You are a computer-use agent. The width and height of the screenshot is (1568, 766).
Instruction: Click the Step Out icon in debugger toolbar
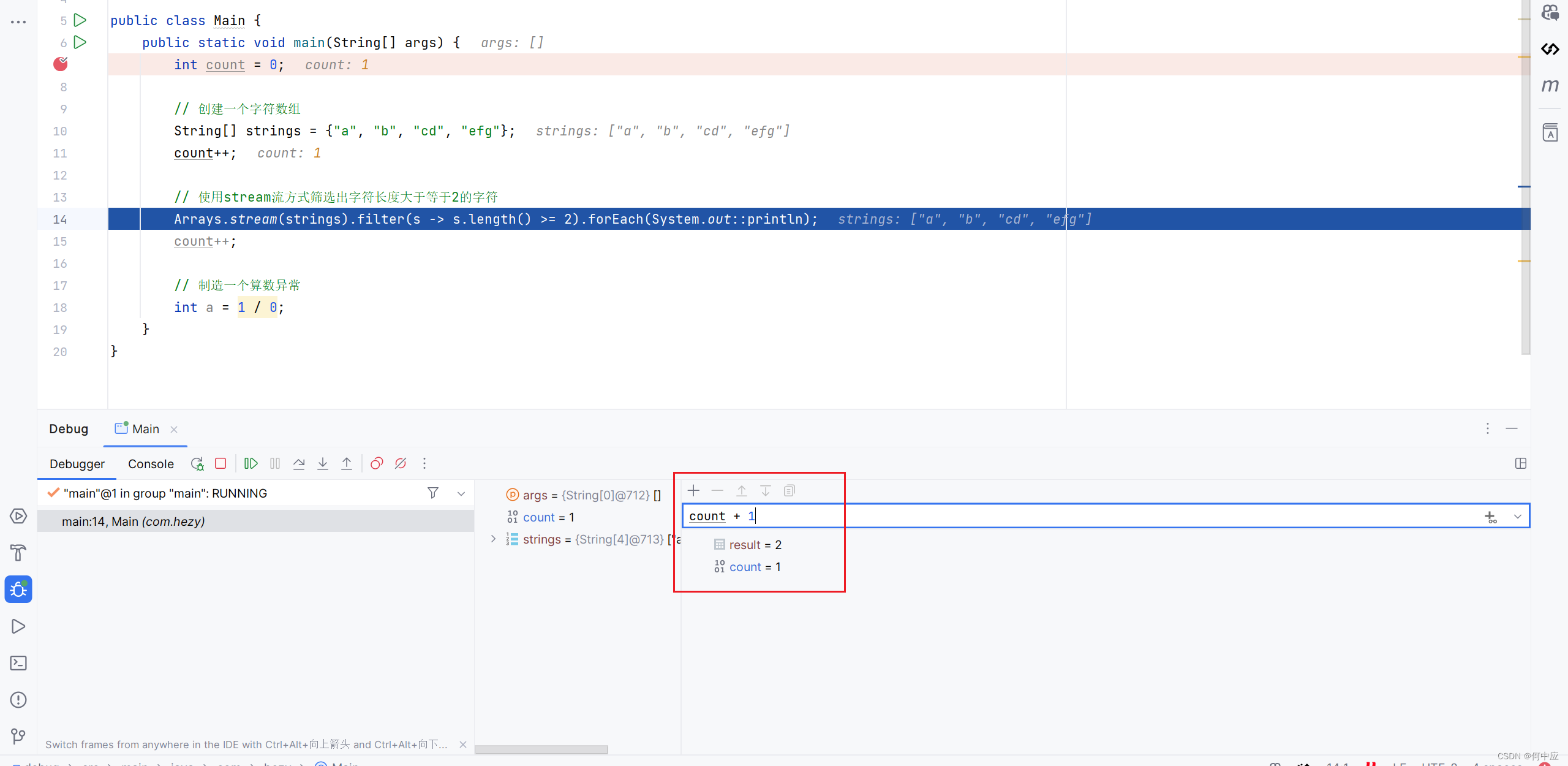pyautogui.click(x=348, y=463)
